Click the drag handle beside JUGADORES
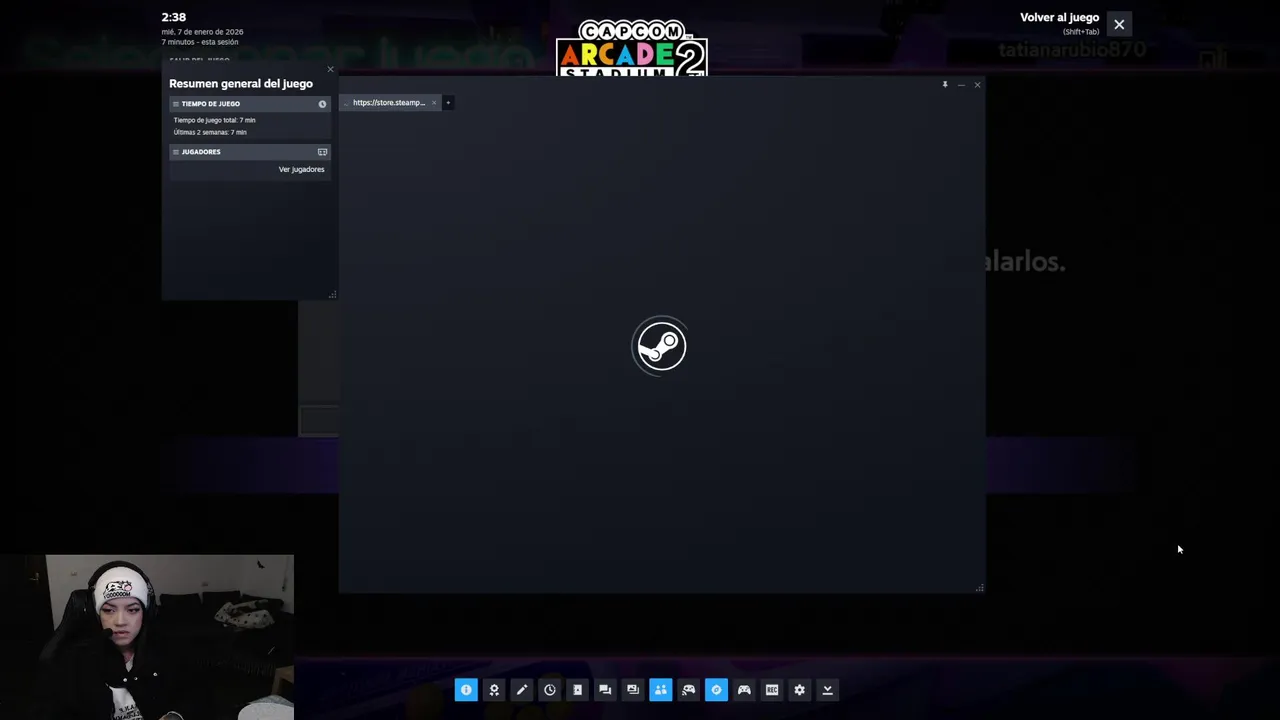1280x720 pixels. tap(176, 152)
